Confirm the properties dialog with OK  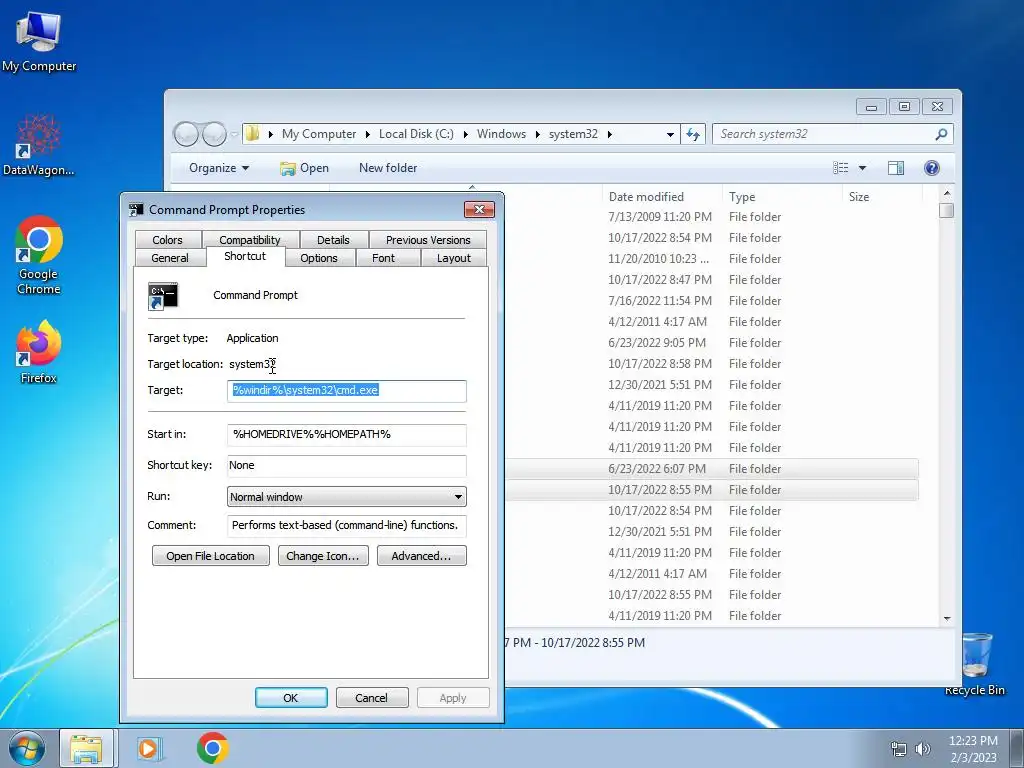click(291, 698)
